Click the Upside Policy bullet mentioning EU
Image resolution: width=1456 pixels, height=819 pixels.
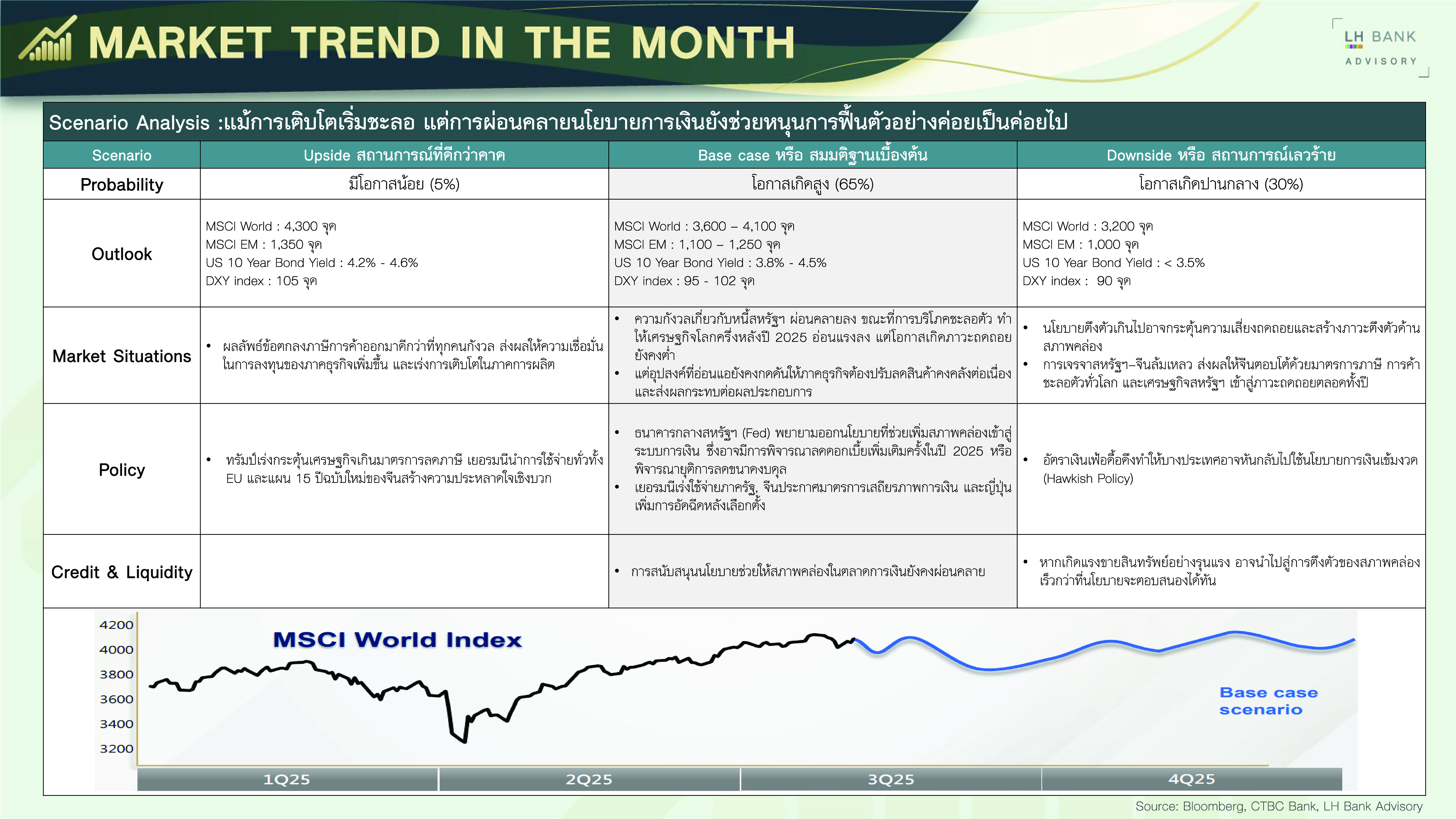click(405, 469)
